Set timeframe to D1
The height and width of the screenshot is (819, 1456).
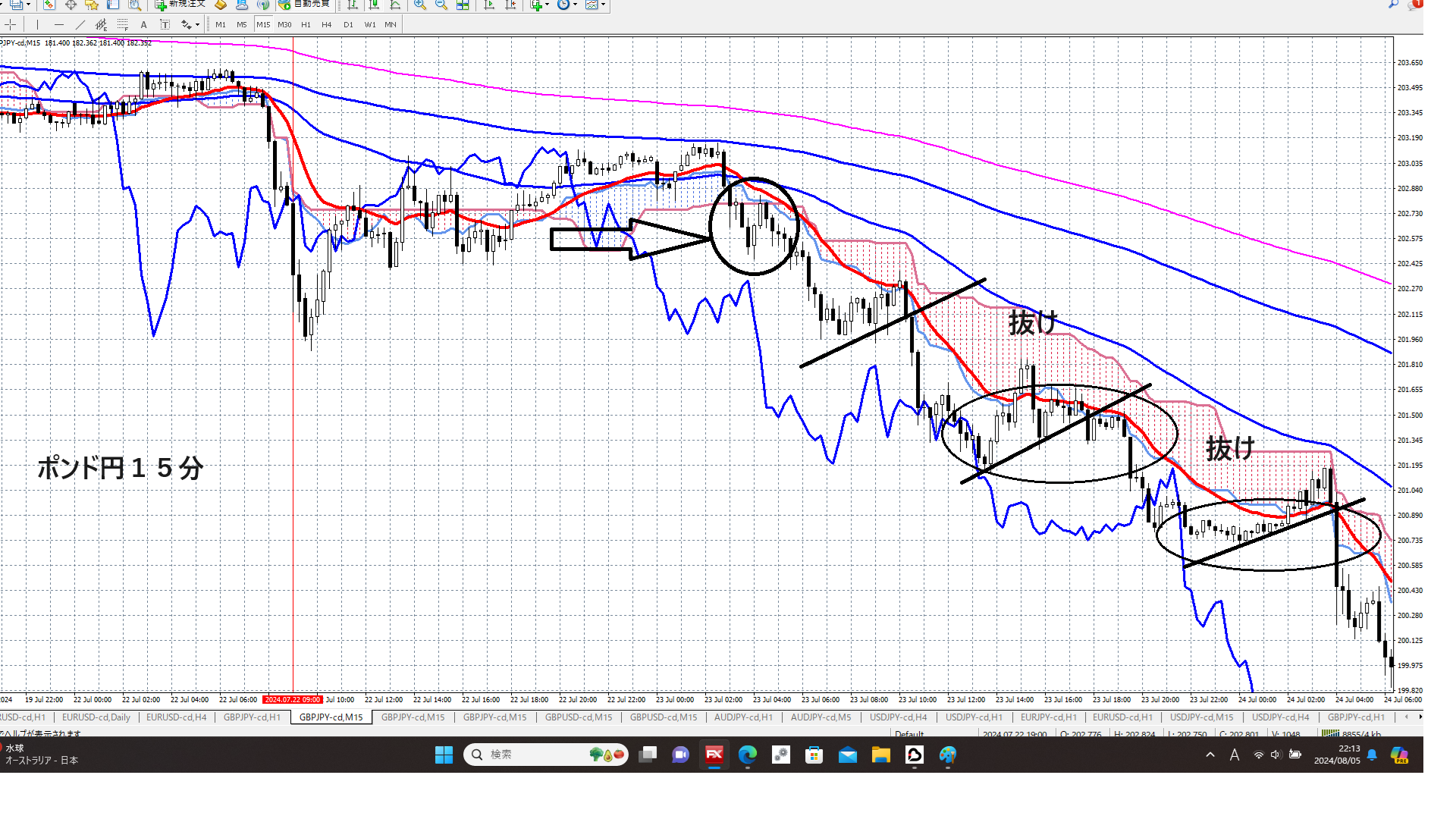(x=348, y=24)
